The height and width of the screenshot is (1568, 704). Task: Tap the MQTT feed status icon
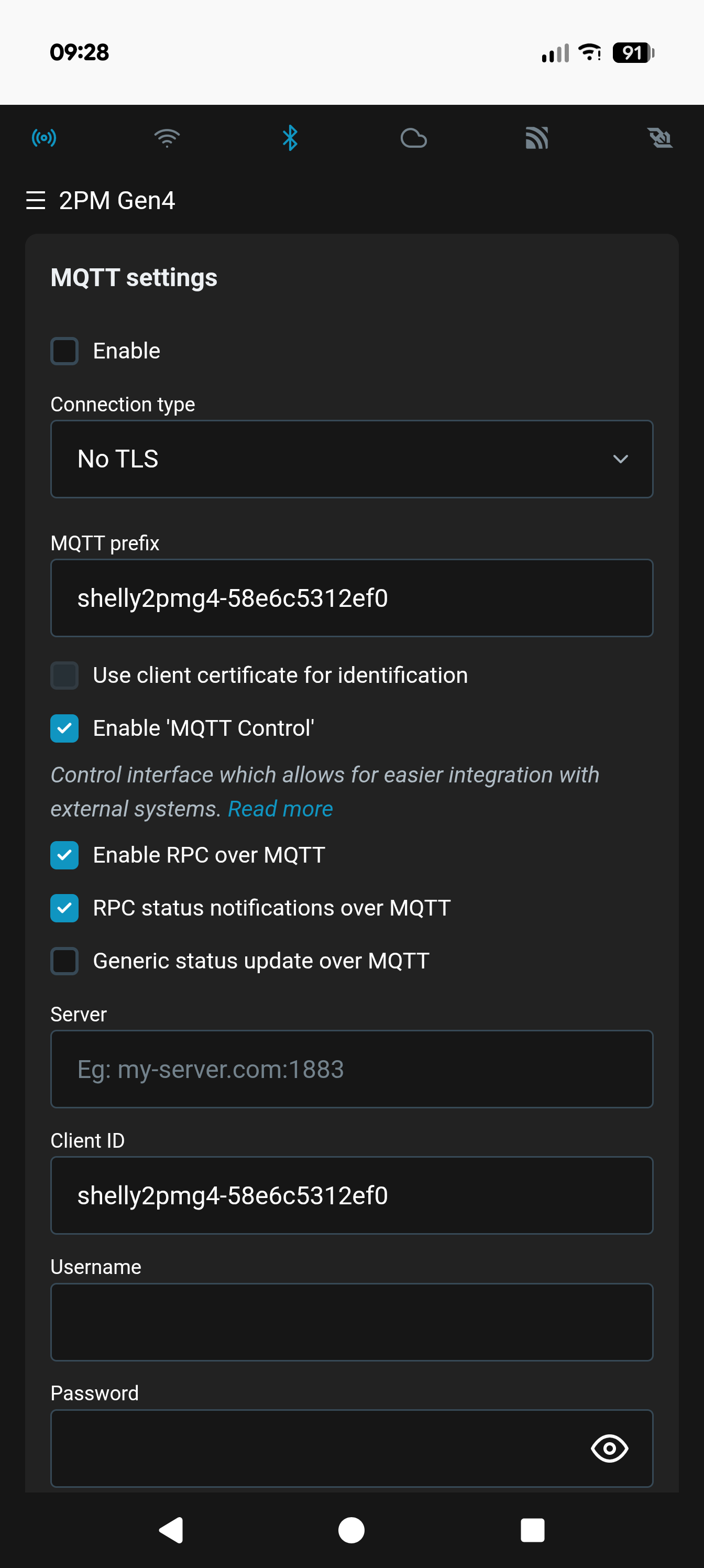[537, 138]
